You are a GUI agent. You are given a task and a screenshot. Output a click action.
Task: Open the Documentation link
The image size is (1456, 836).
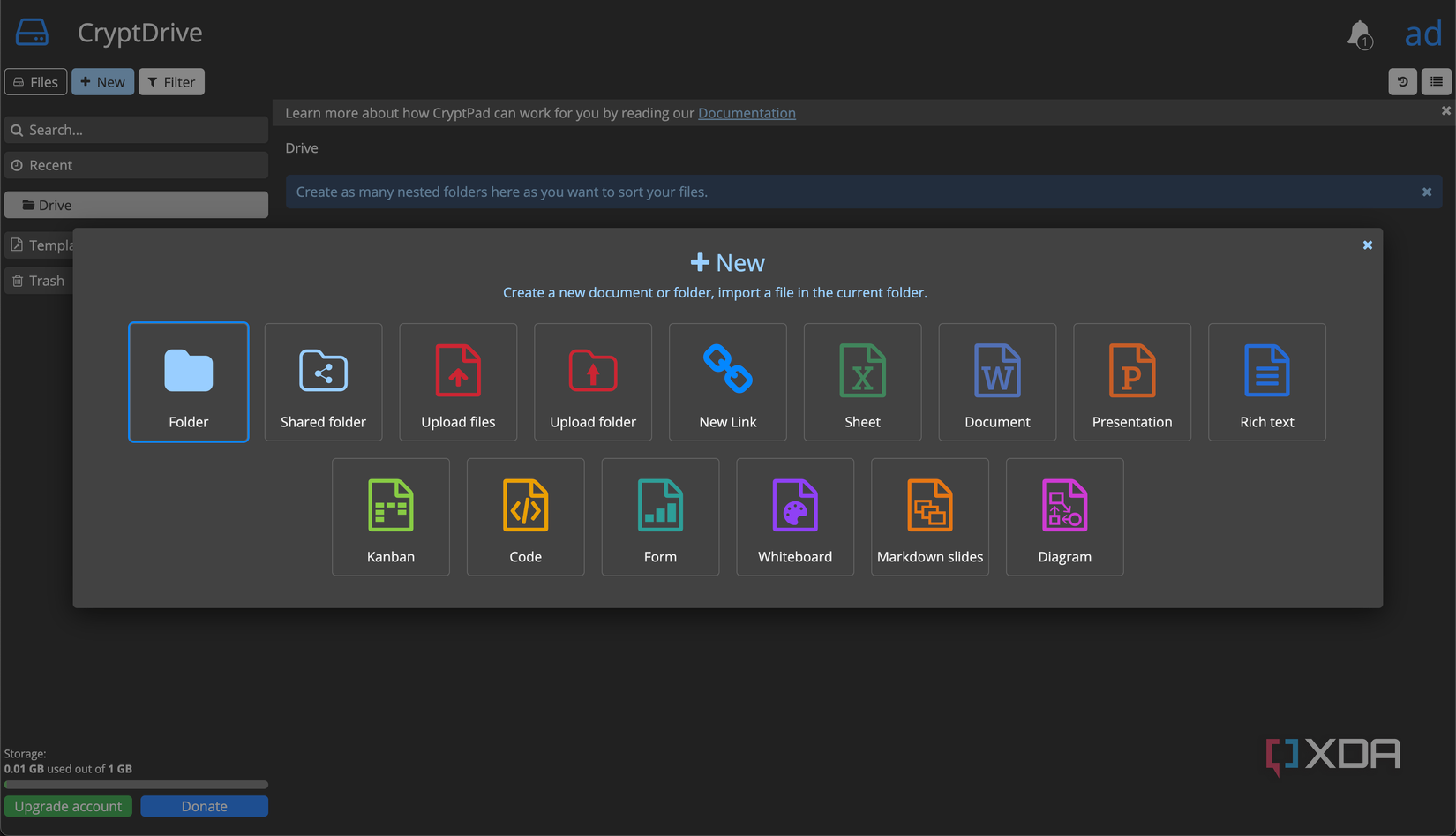747,113
